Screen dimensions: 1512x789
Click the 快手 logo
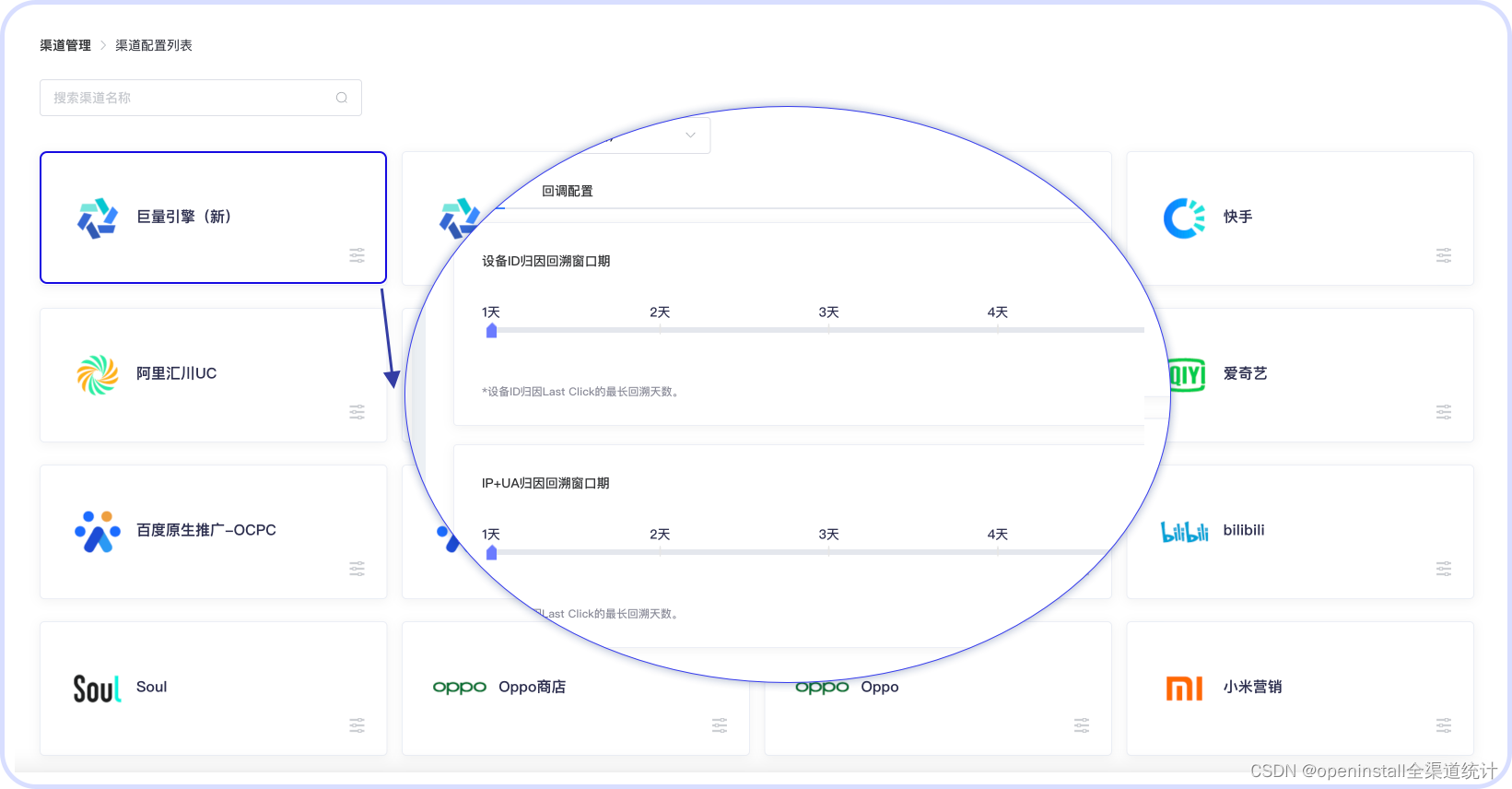(x=1184, y=218)
